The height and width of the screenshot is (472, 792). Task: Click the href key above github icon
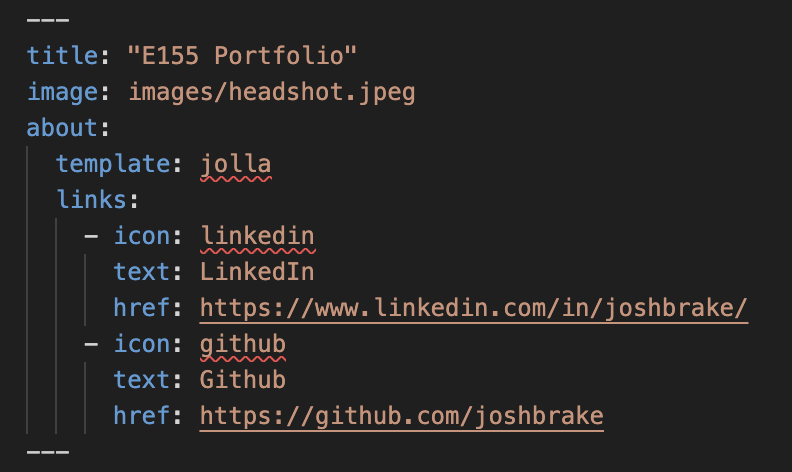tap(142, 308)
